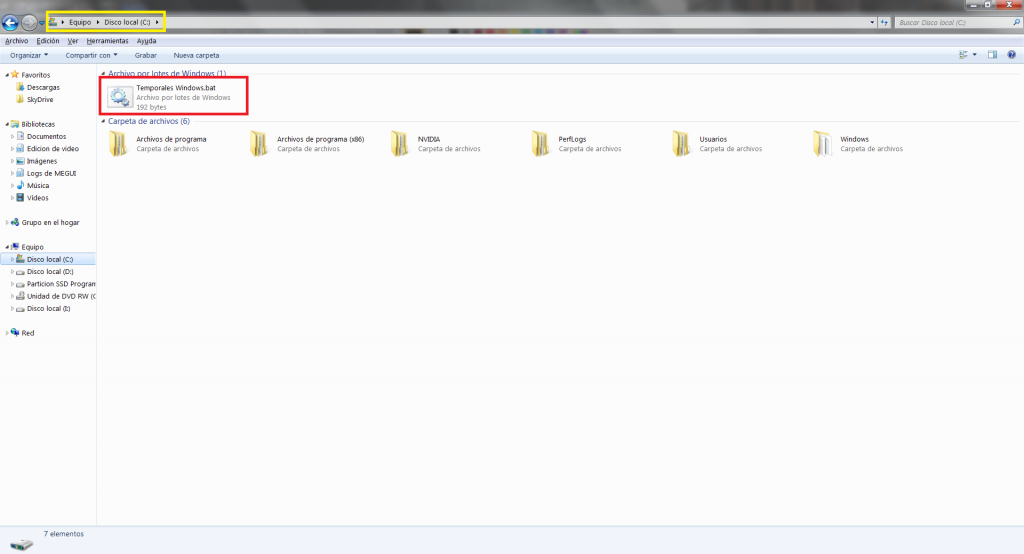Select Favoritos in the navigation pane
The height and width of the screenshot is (554, 1024).
[35, 75]
